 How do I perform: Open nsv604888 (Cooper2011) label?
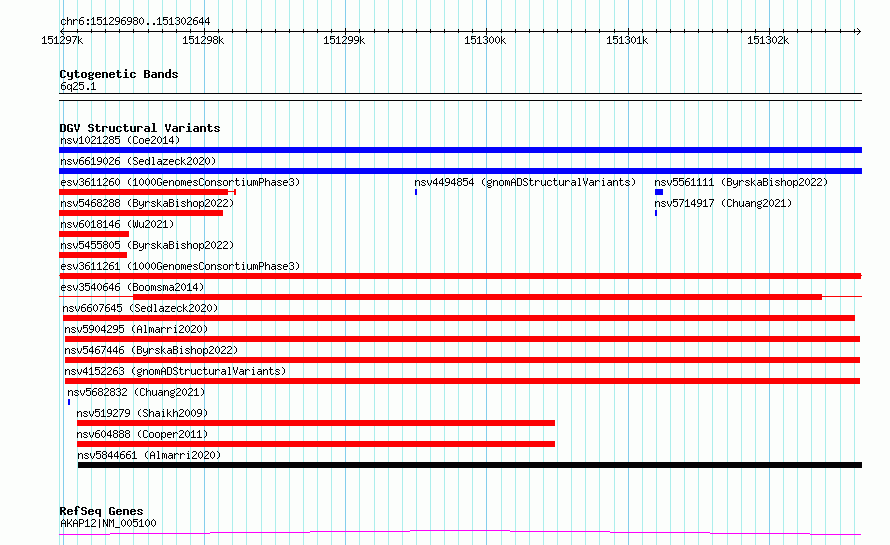click(142, 434)
